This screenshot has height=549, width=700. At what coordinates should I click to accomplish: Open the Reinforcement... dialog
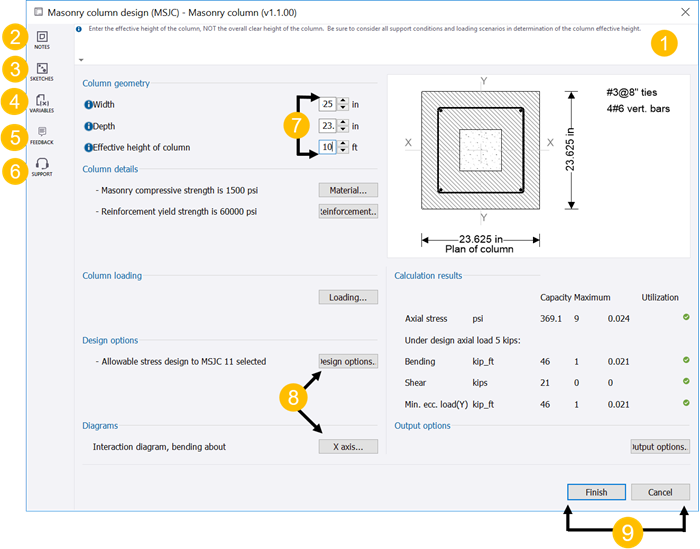click(348, 211)
